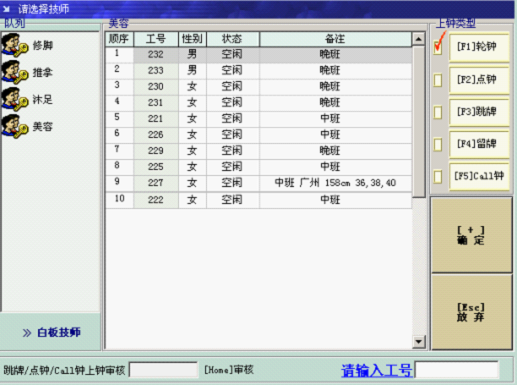Select the 推拿 queue icon
The image size is (517, 385).
pos(15,72)
